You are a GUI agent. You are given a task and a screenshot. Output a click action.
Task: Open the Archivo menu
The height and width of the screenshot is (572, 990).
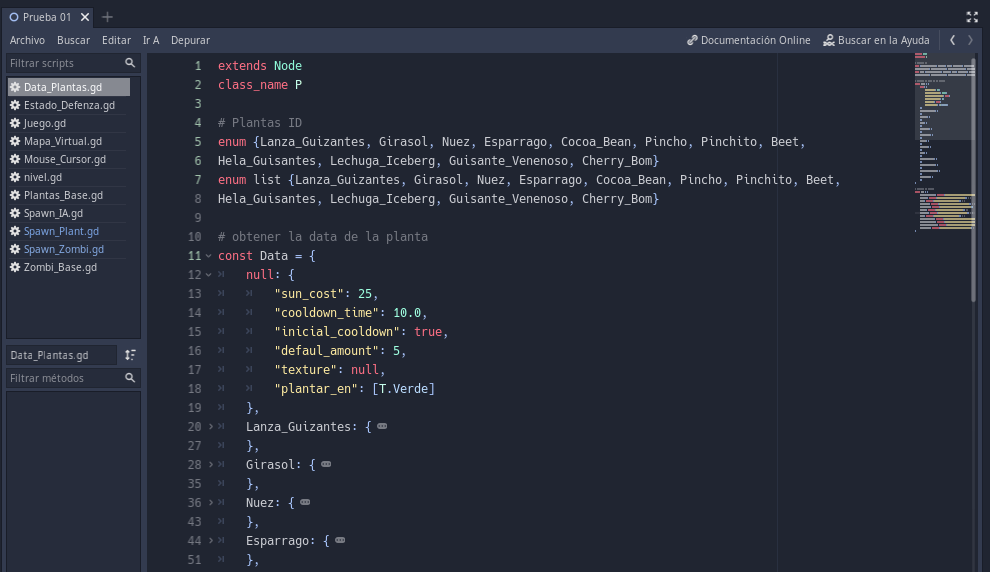tap(27, 40)
